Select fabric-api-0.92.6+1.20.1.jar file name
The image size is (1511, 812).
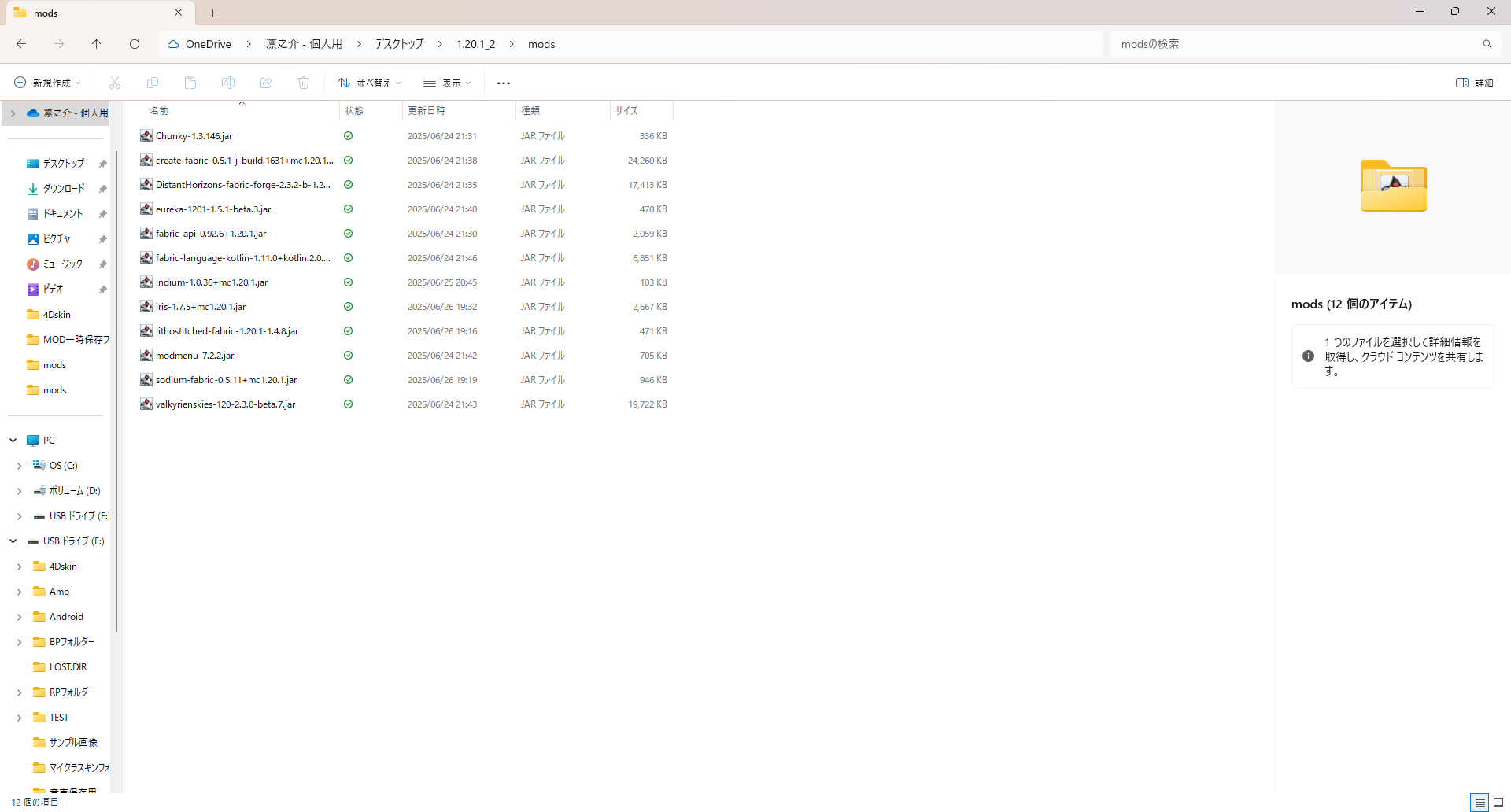[211, 234]
